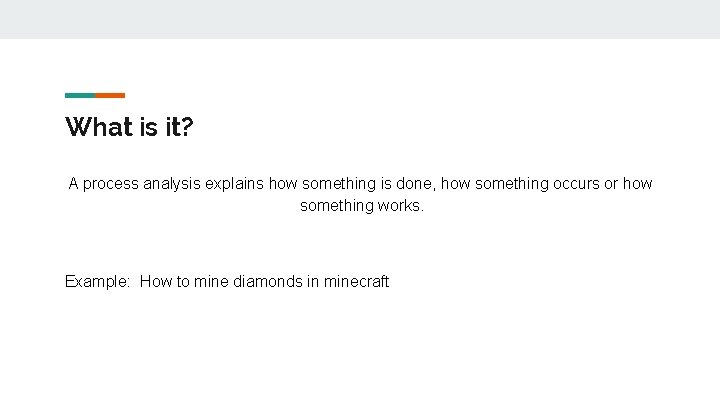Click the phrase "something works." on the second line

coord(362,206)
